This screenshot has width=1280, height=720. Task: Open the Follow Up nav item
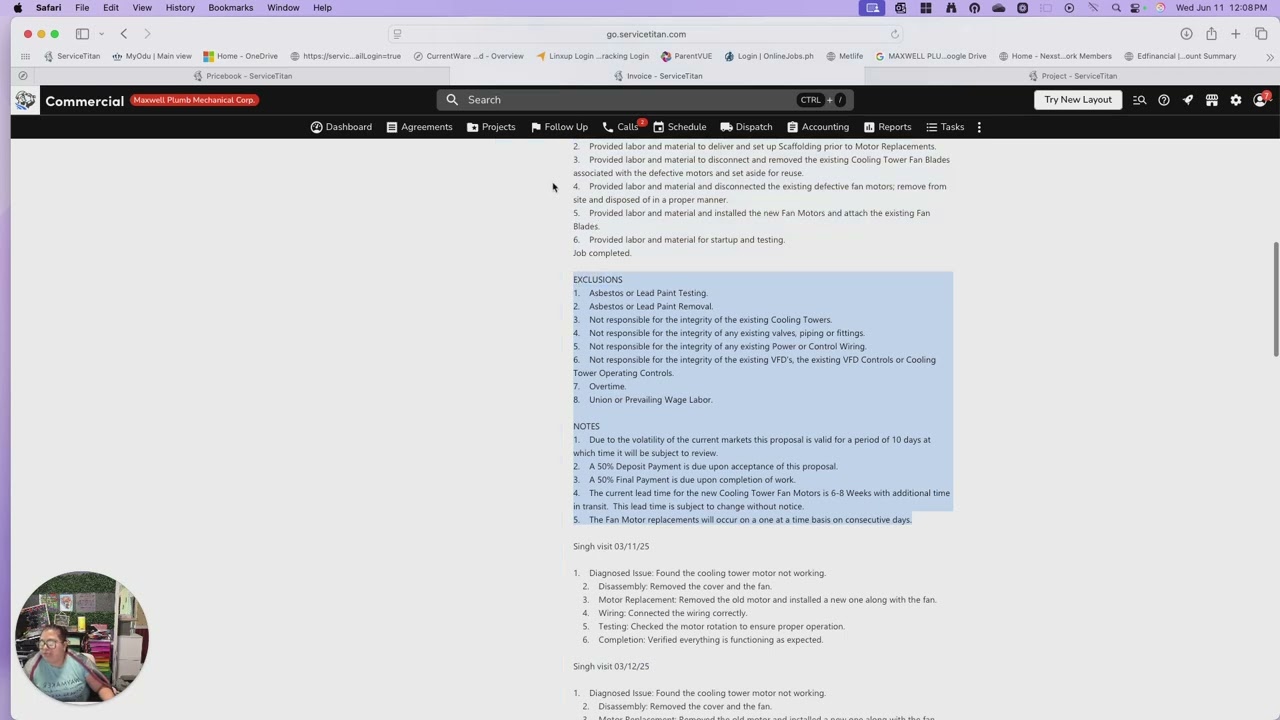tap(559, 127)
